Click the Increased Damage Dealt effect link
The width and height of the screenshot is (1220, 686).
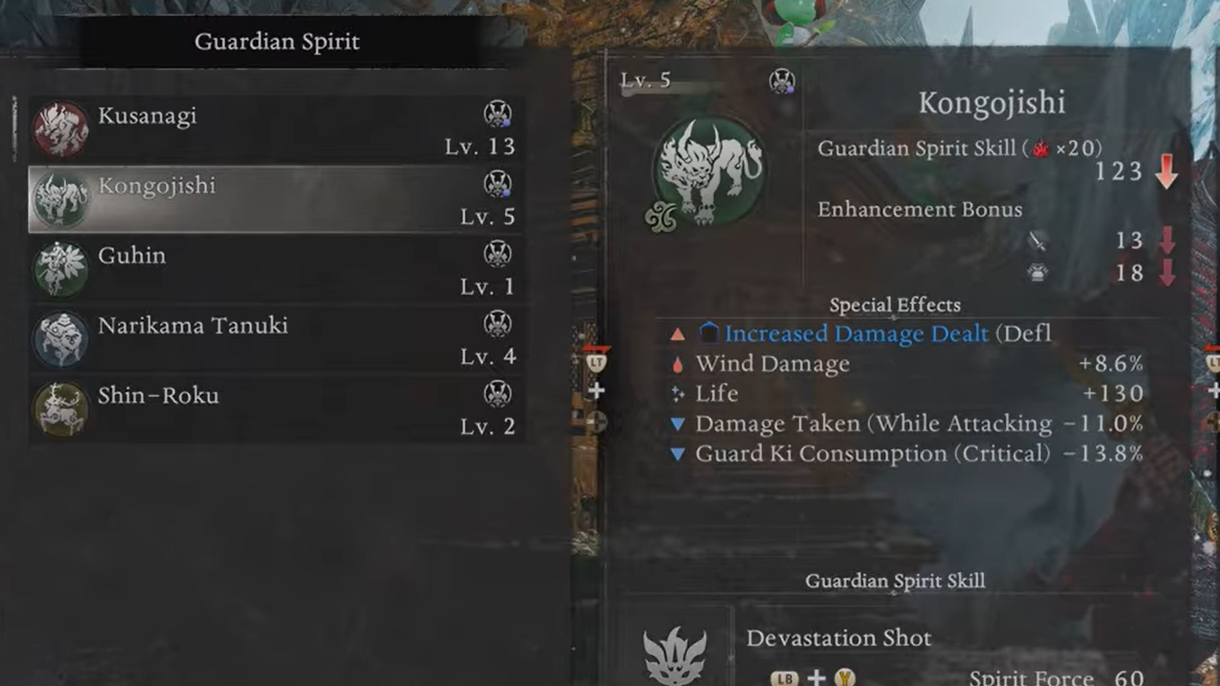pos(857,333)
